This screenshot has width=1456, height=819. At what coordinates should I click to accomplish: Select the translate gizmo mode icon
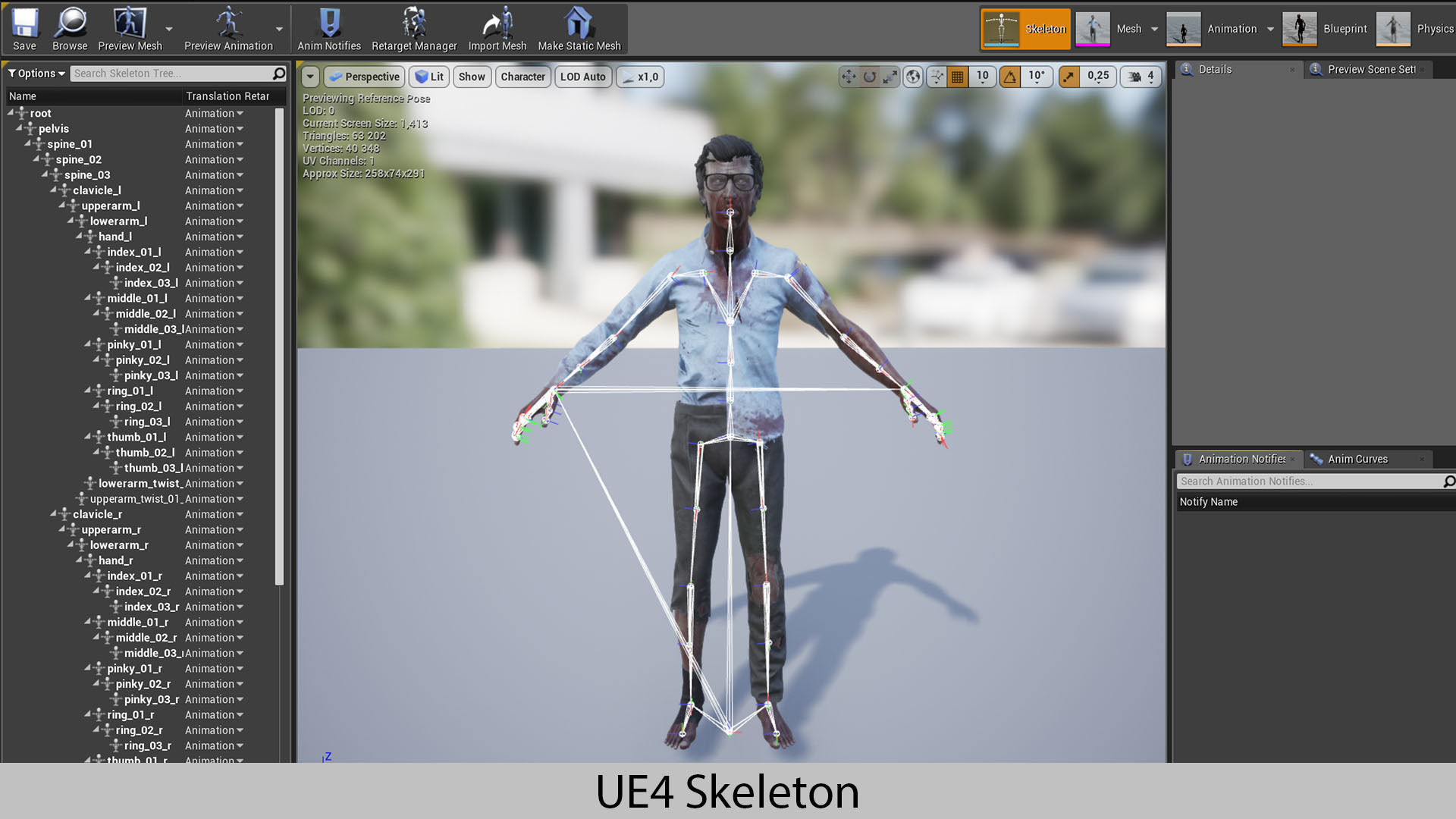click(849, 77)
